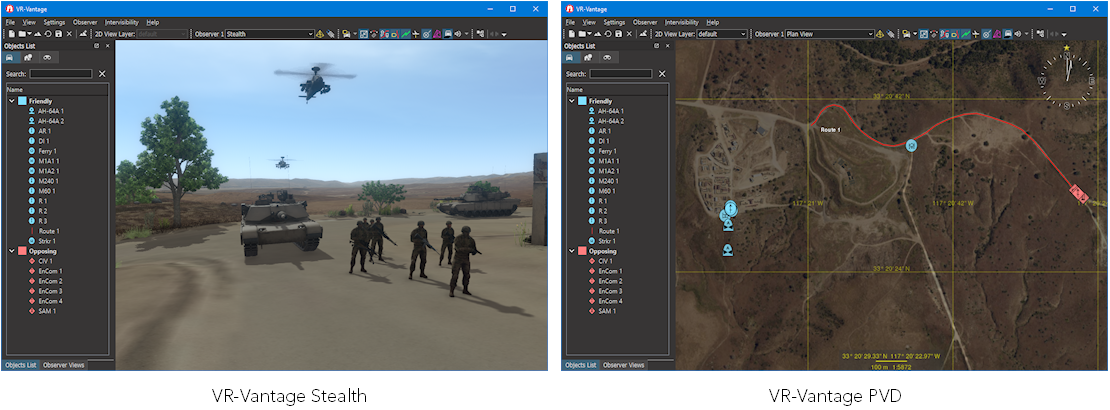Select the binoculars tab icon in the Stealth Objects List
This screenshot has width=1110, height=410.
click(x=48, y=57)
